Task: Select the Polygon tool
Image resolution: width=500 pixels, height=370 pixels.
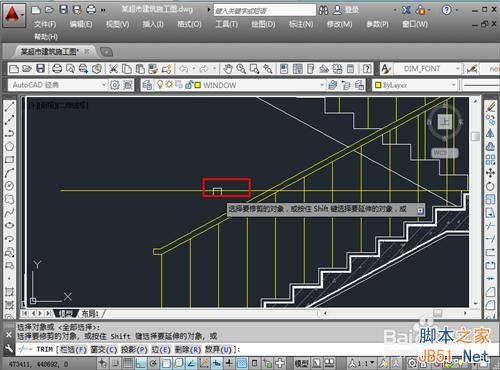Action: click(x=9, y=146)
